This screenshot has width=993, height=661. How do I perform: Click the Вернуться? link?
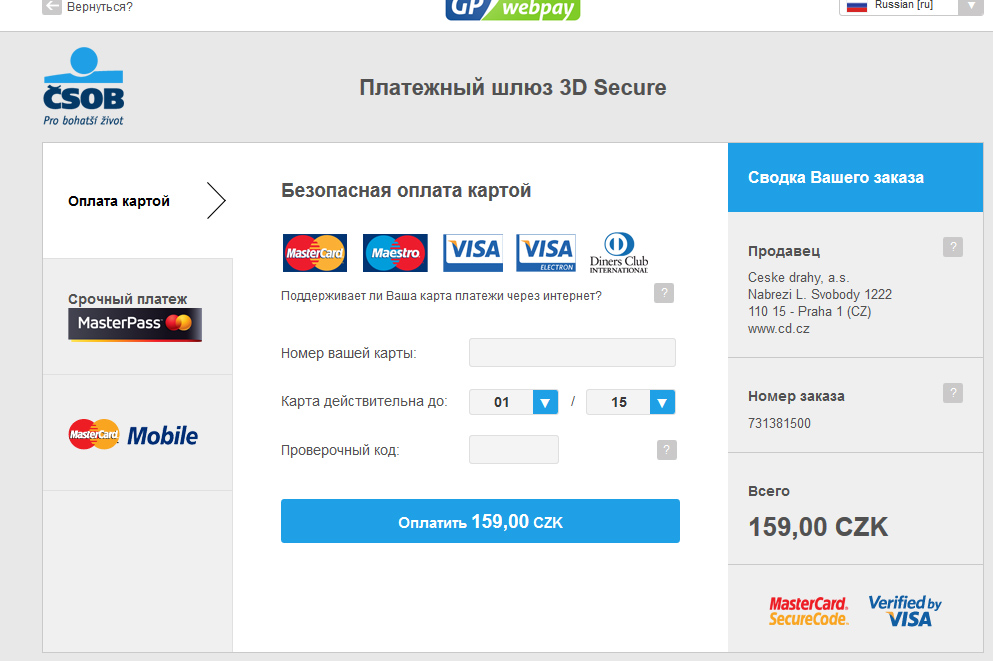99,7
